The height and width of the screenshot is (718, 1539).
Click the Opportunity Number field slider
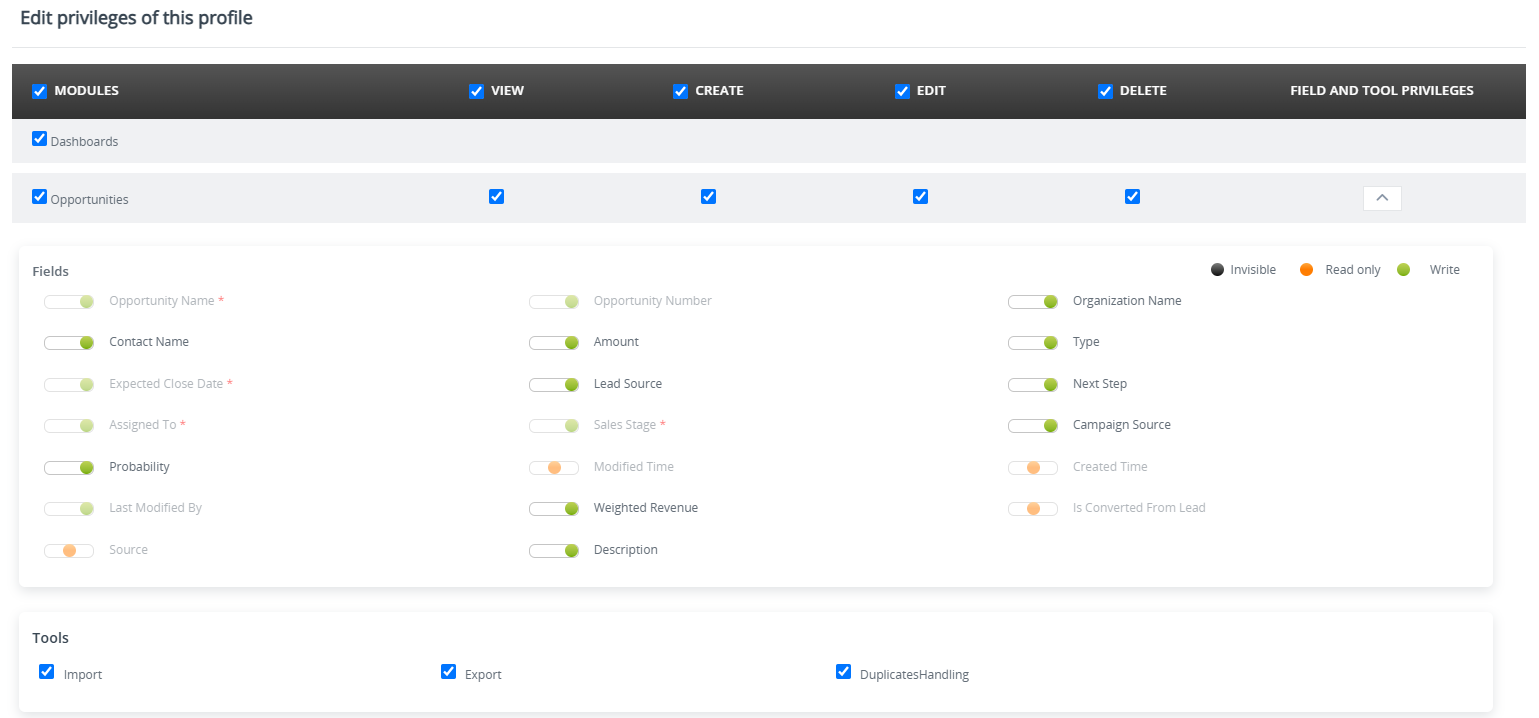point(554,301)
